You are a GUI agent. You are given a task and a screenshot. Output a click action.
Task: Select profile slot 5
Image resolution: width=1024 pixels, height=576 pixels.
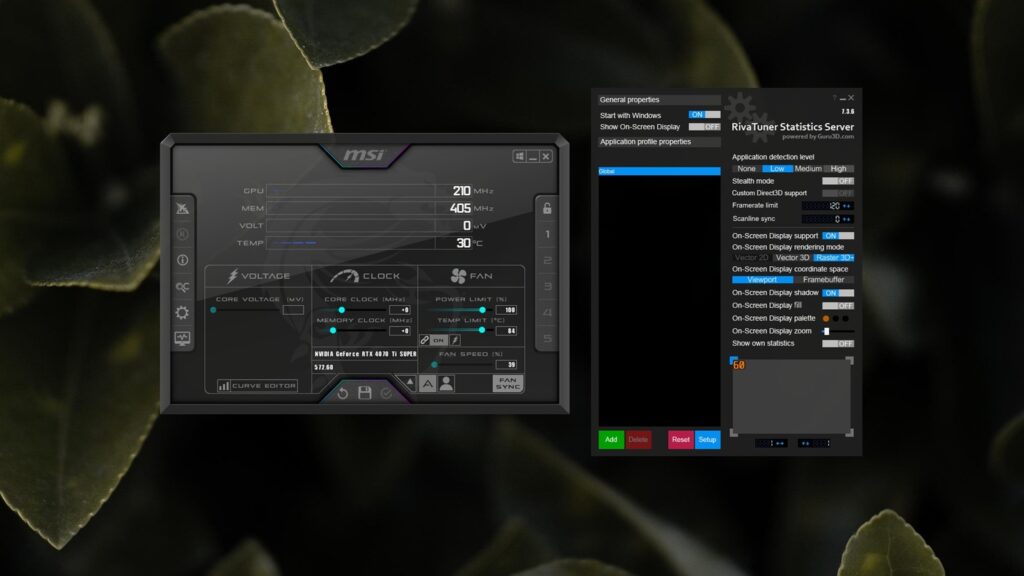[x=547, y=338]
